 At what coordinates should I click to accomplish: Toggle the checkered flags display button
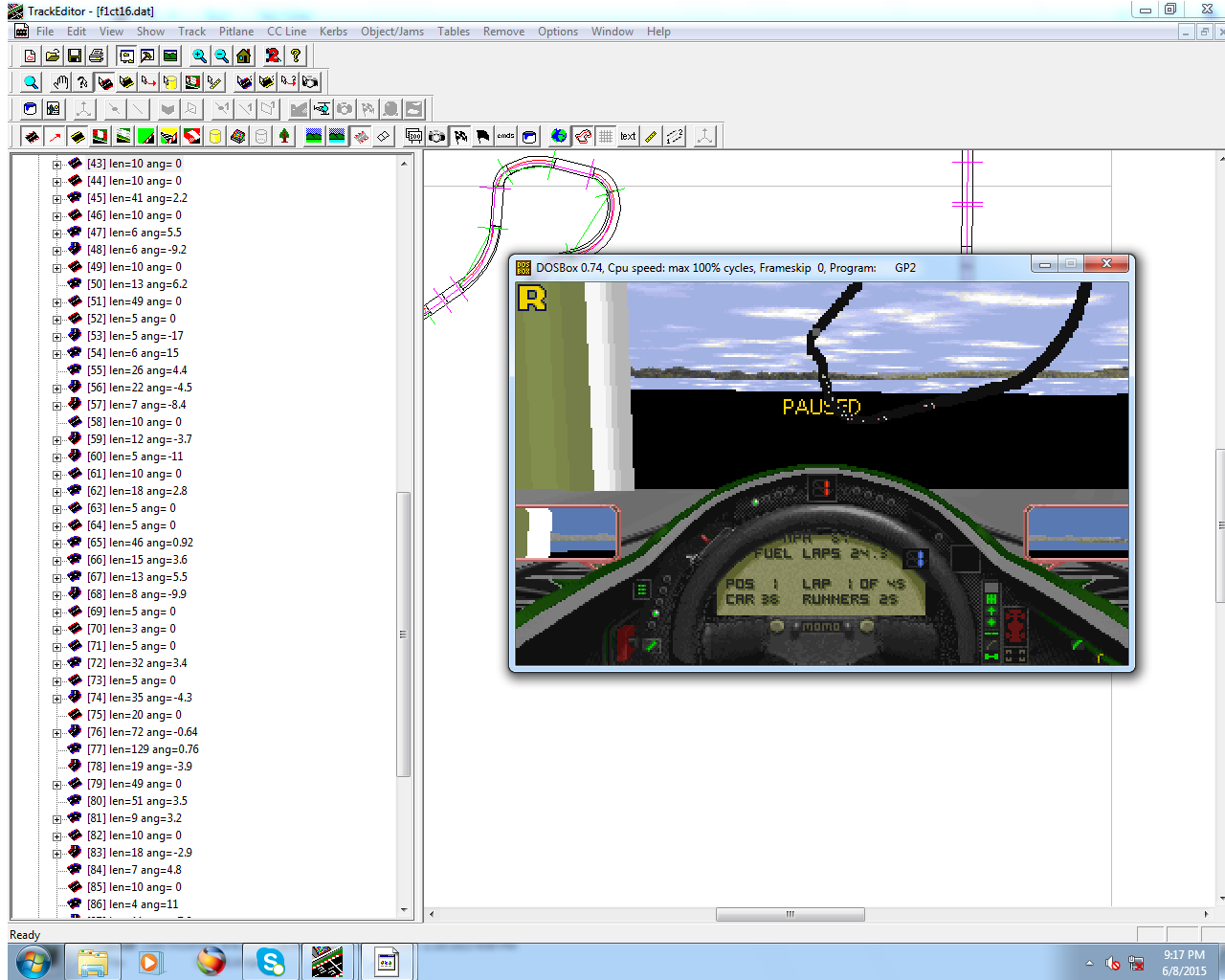(x=460, y=136)
